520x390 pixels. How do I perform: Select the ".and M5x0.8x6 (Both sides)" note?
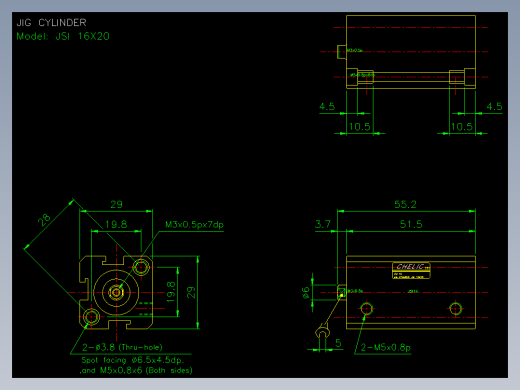pyautogui.click(x=136, y=370)
